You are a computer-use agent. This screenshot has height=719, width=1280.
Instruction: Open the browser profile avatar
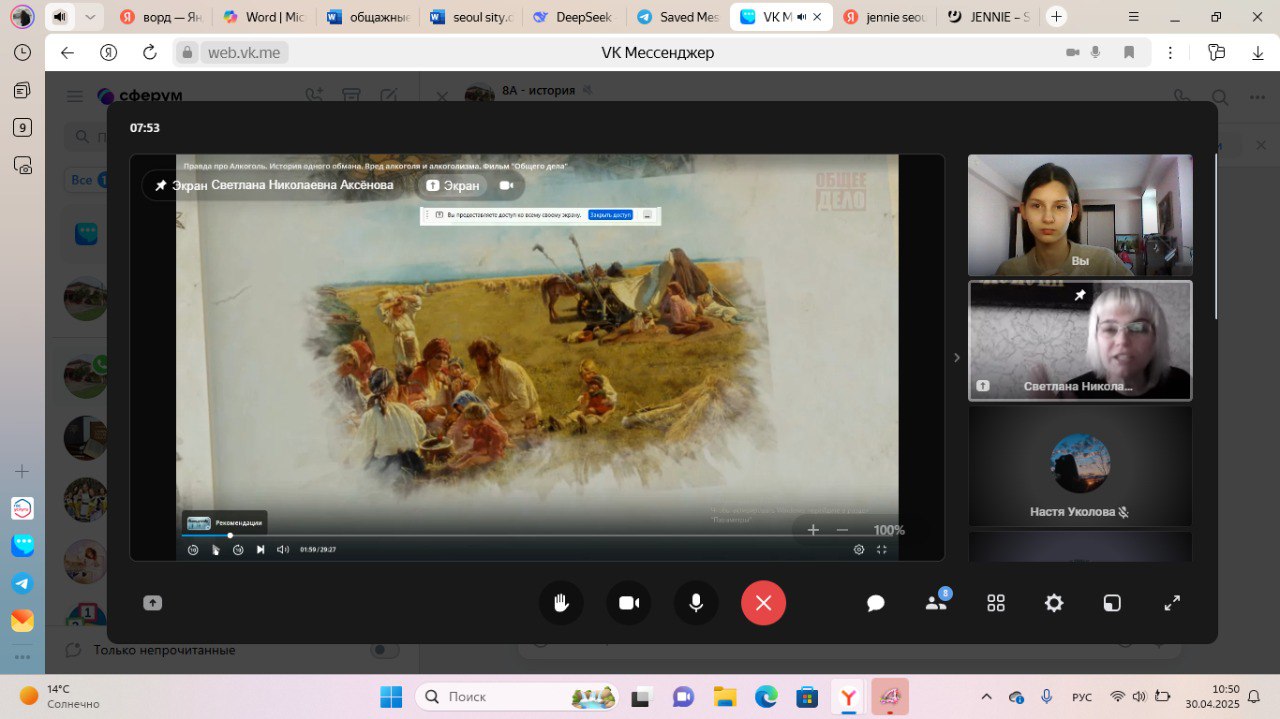coord(22,17)
